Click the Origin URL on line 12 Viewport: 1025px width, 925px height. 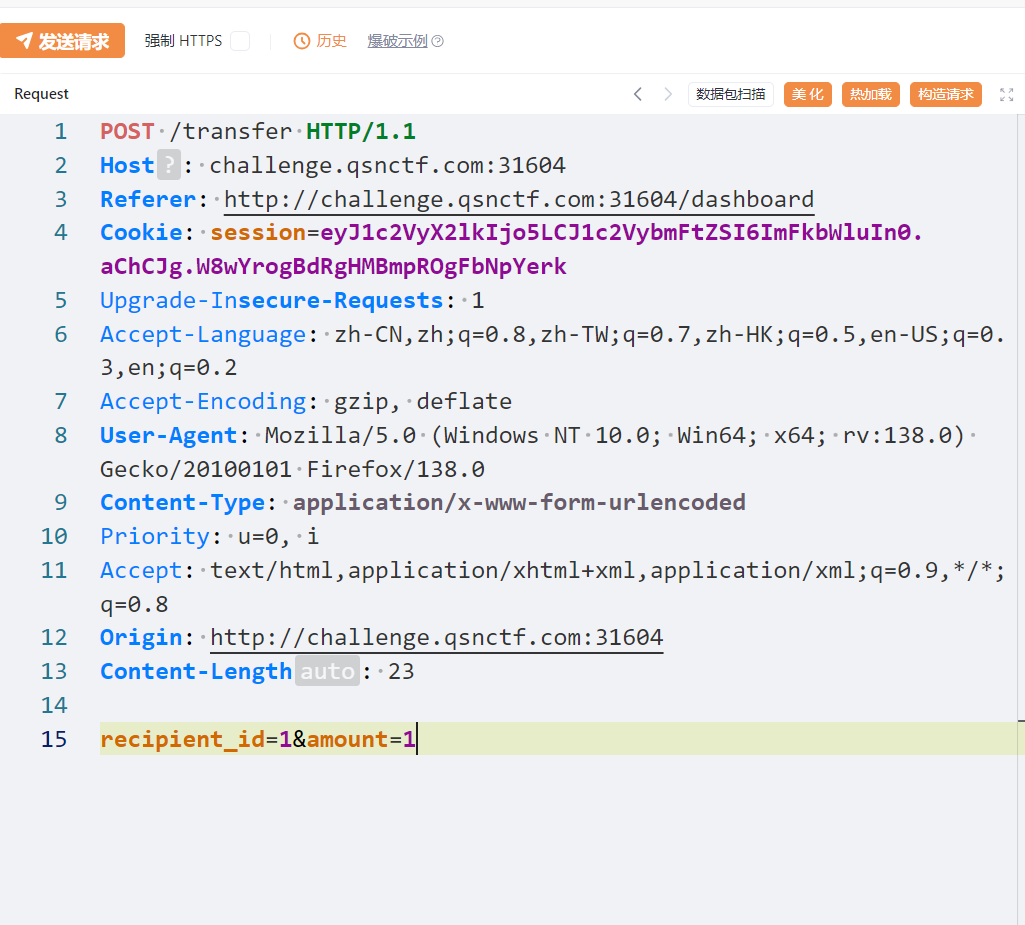point(436,637)
